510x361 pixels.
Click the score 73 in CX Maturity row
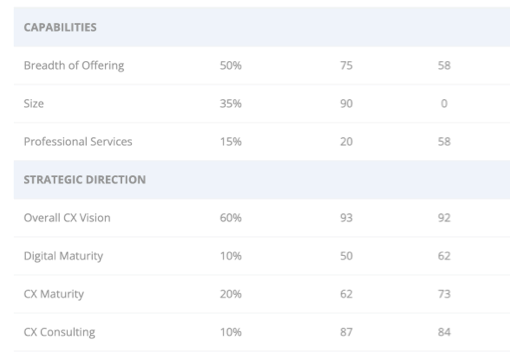coord(444,294)
